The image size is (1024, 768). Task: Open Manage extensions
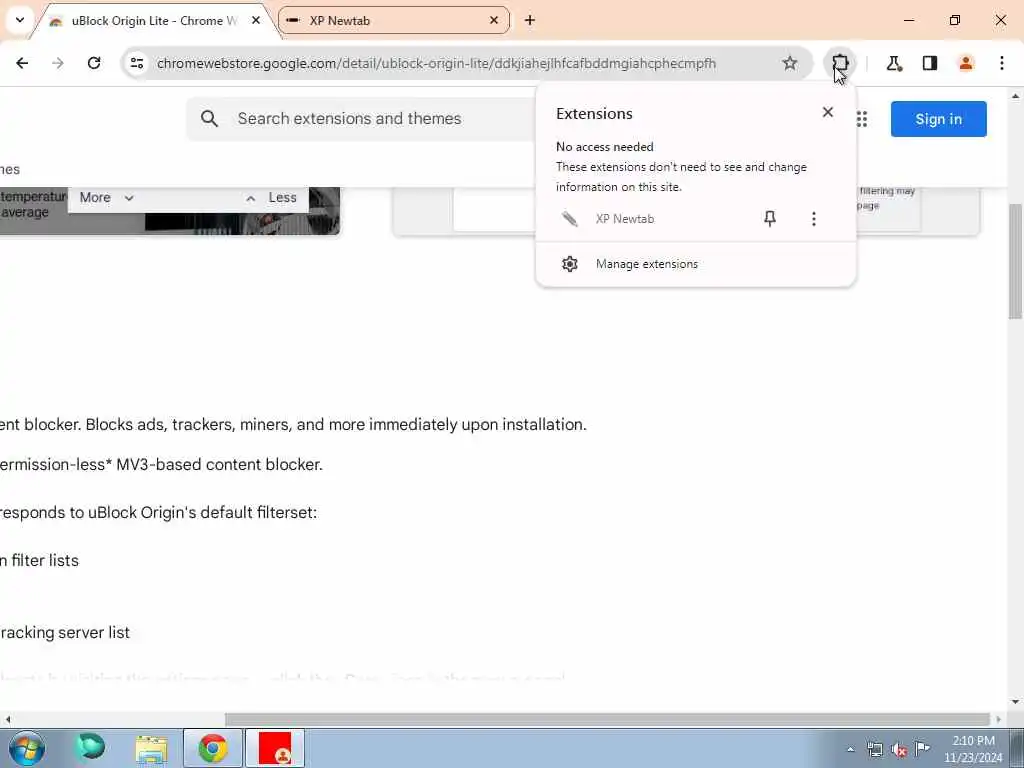click(x=696, y=264)
